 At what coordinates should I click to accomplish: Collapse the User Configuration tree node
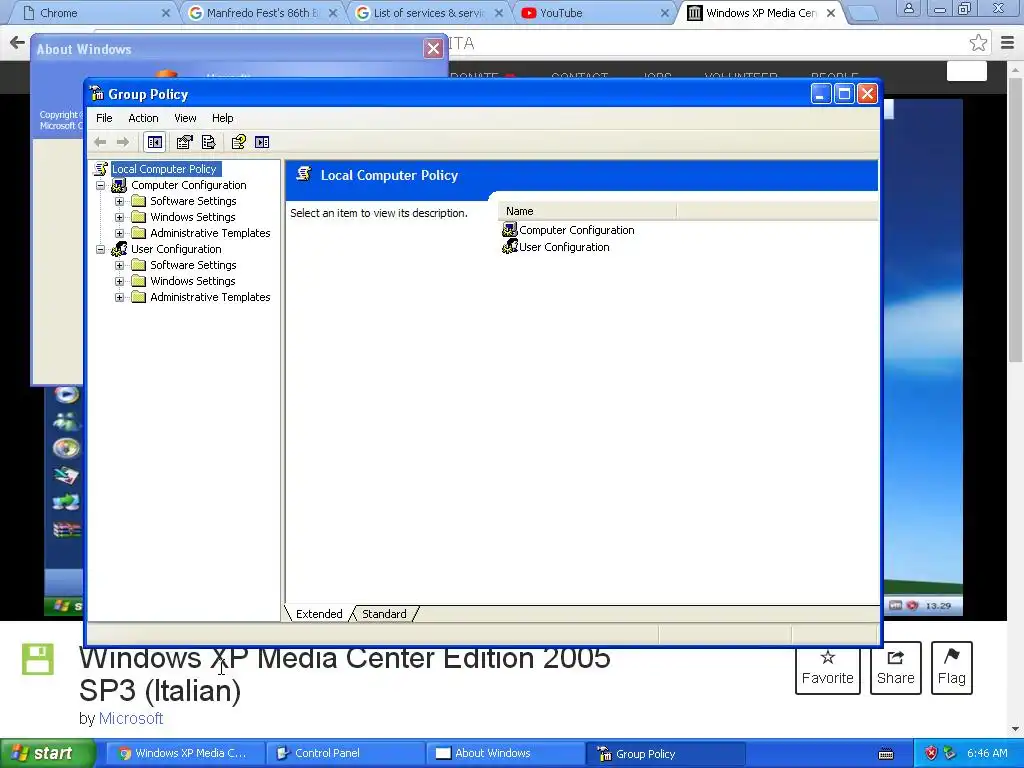click(x=101, y=249)
